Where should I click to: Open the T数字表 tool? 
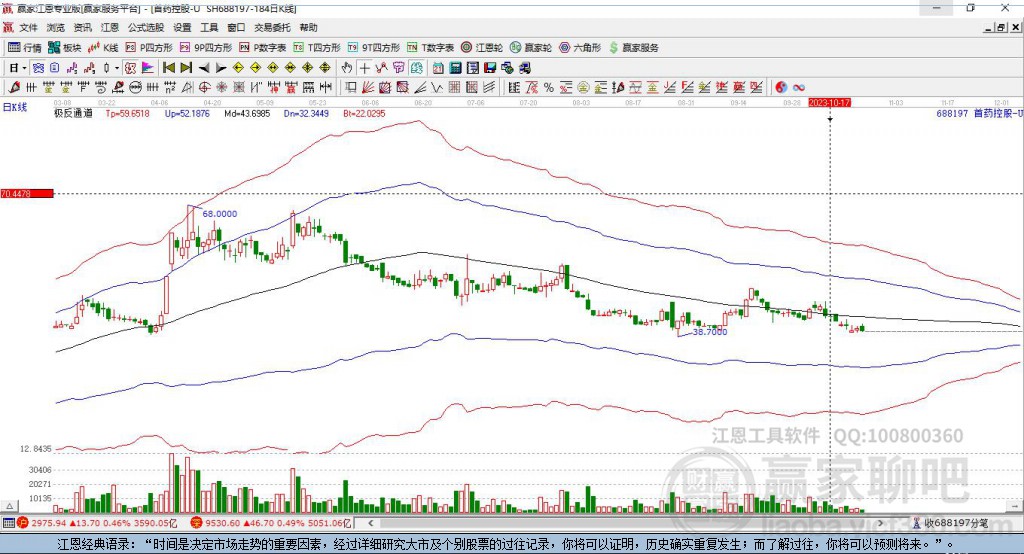pyautogui.click(x=430, y=48)
